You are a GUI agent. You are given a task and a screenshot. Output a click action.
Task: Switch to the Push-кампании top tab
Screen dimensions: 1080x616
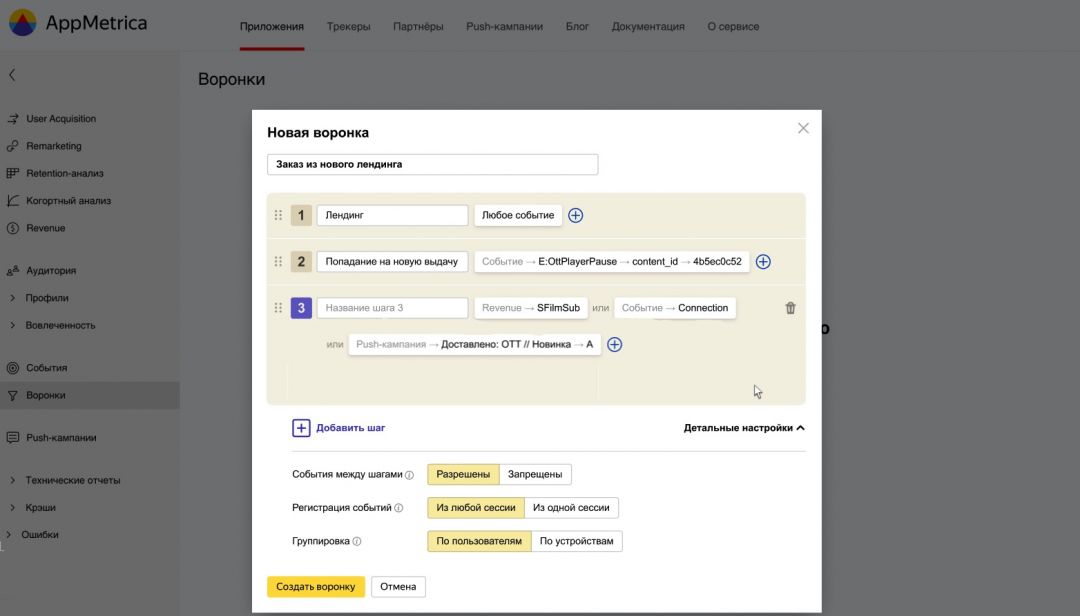click(x=504, y=27)
